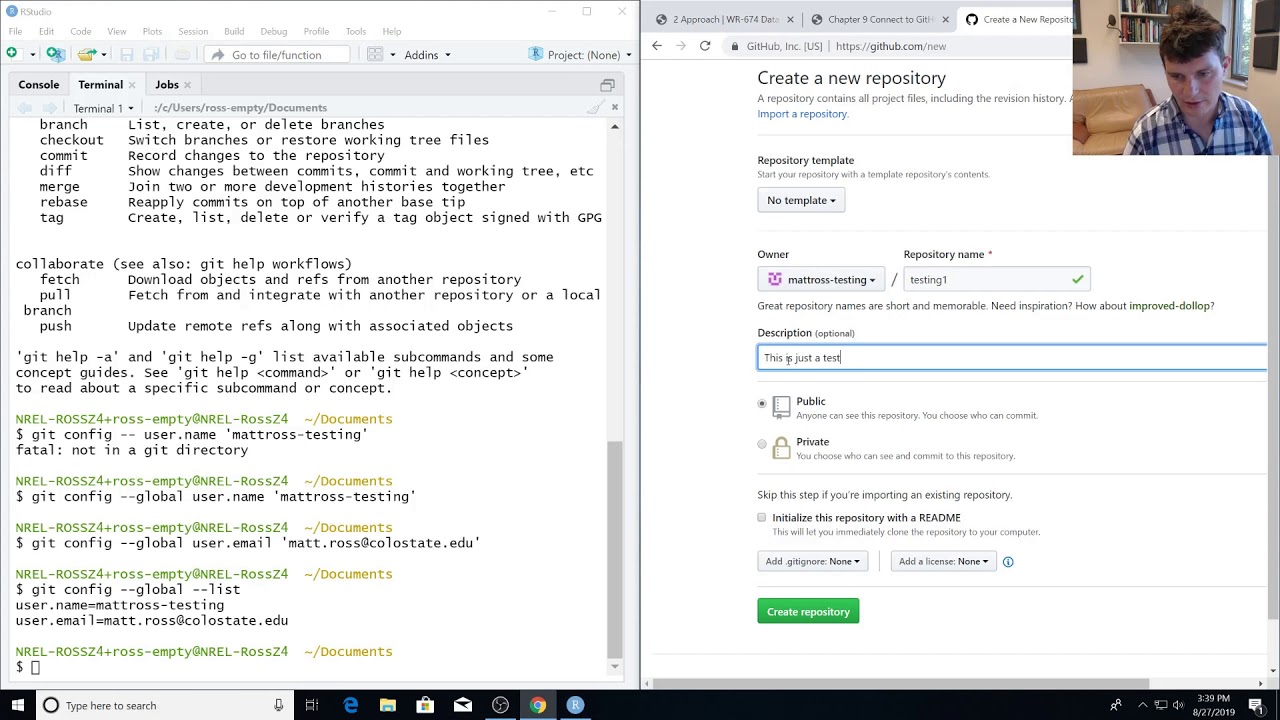1280x720 pixels.
Task: Click the Open File folder icon in RStudio
Action: pyautogui.click(x=86, y=54)
